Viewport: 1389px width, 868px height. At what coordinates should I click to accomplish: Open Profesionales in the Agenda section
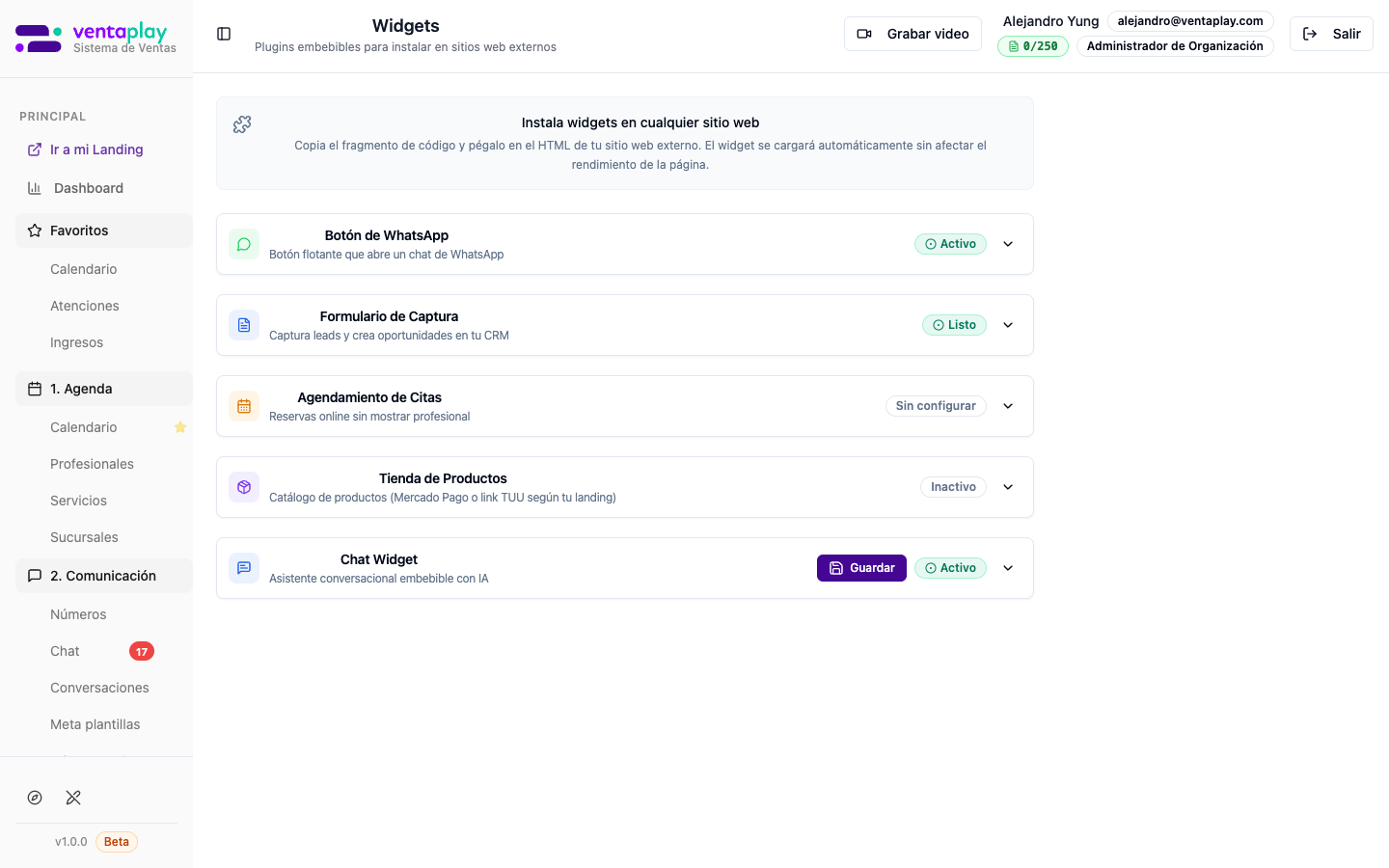click(92, 464)
